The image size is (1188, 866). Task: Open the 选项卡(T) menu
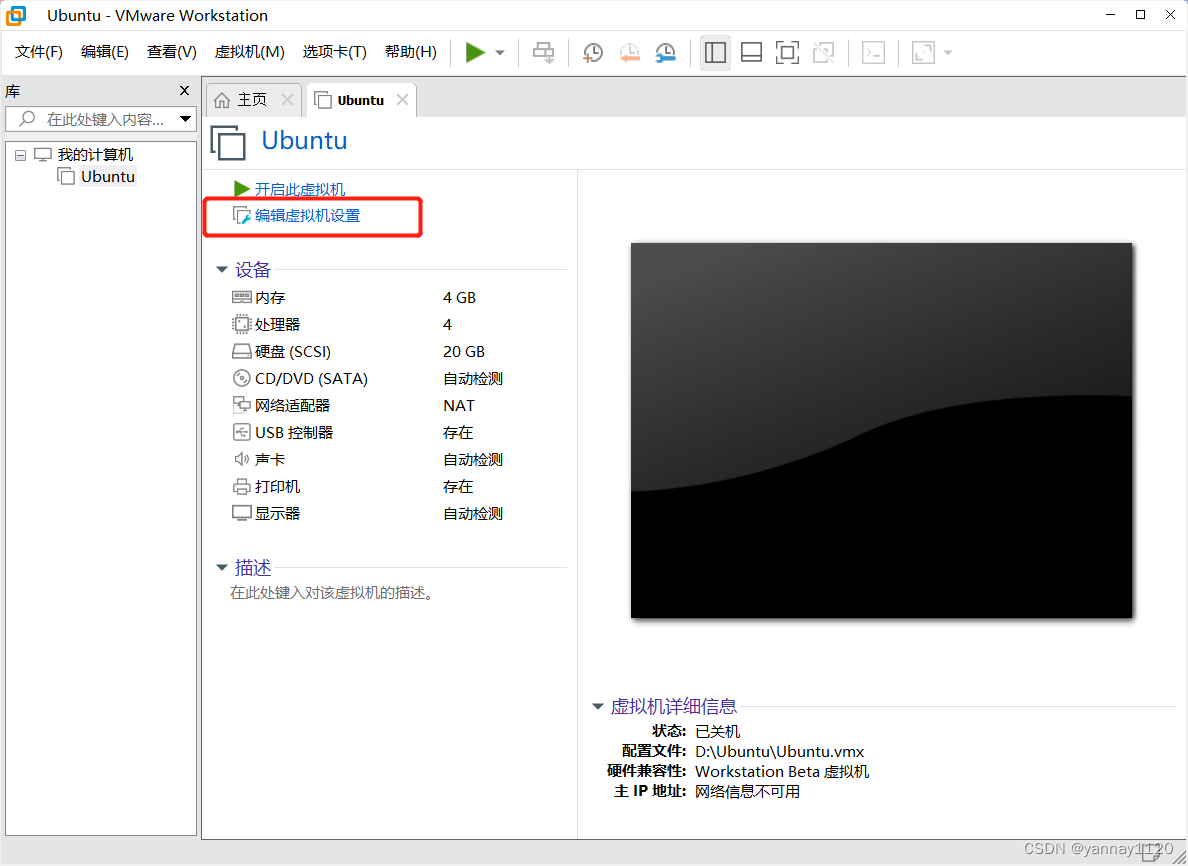[334, 52]
